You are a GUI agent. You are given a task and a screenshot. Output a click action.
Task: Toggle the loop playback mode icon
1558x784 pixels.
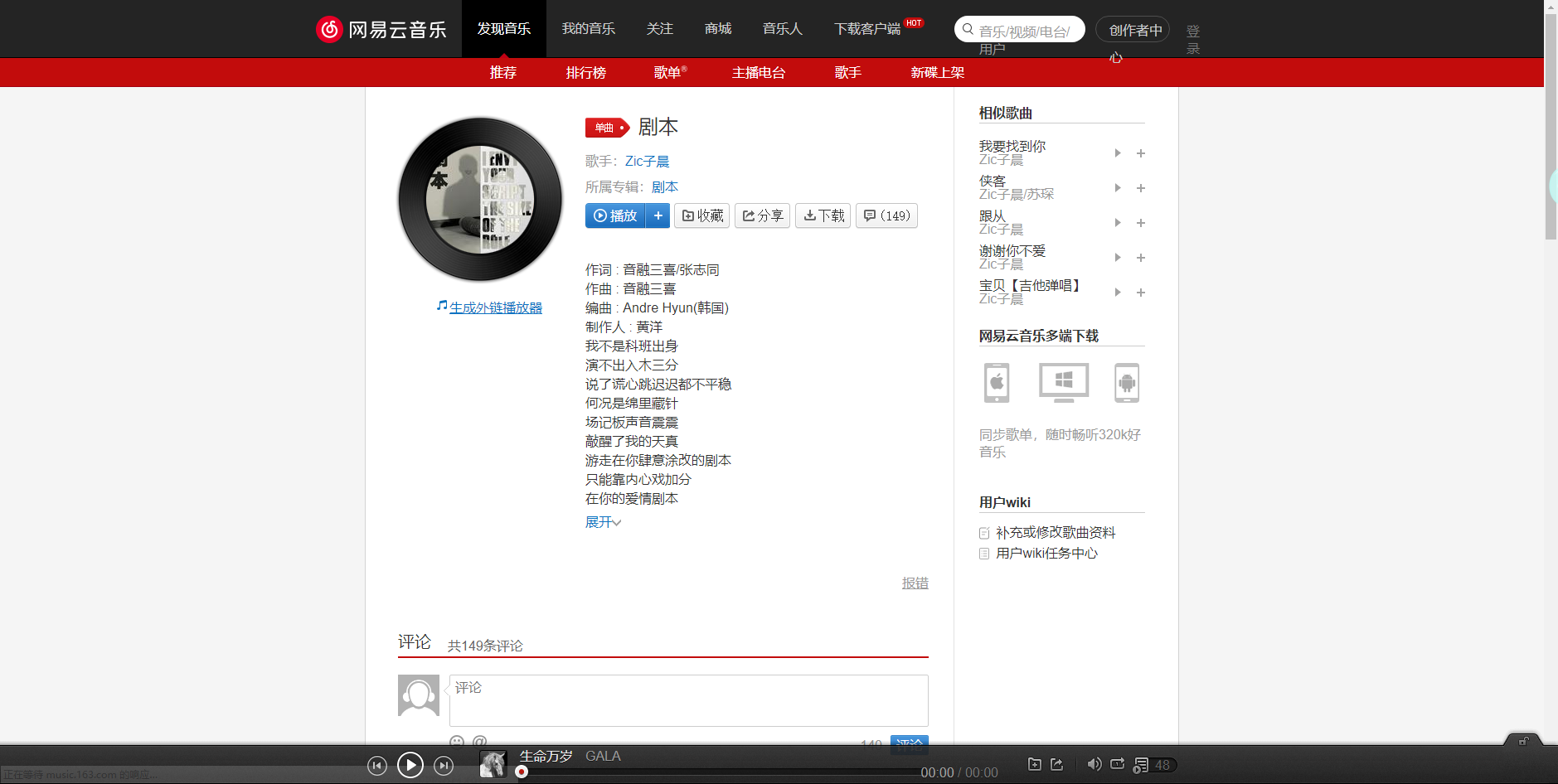click(1117, 764)
